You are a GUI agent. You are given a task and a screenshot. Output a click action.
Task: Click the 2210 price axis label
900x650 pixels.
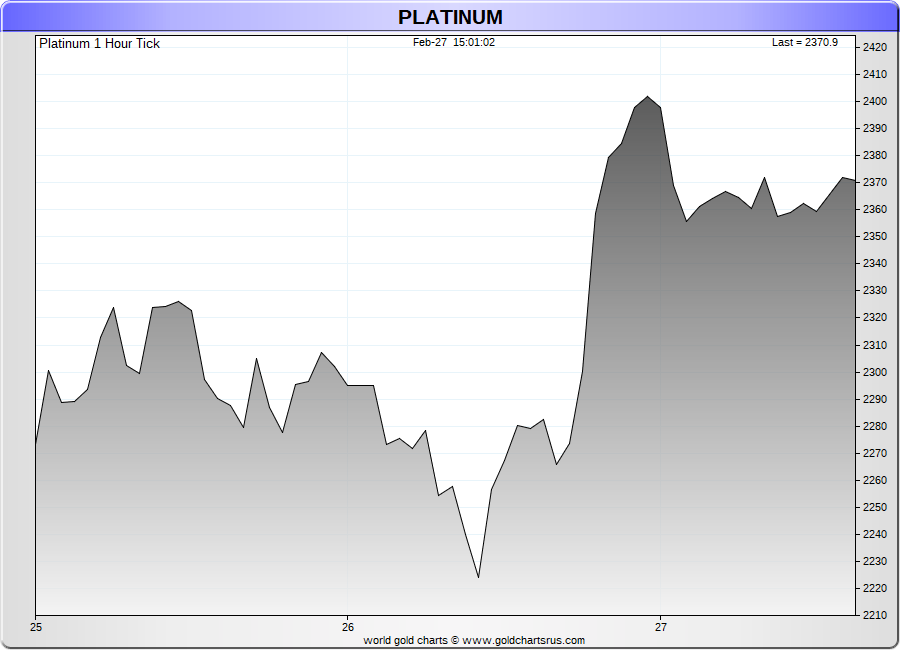click(875, 616)
